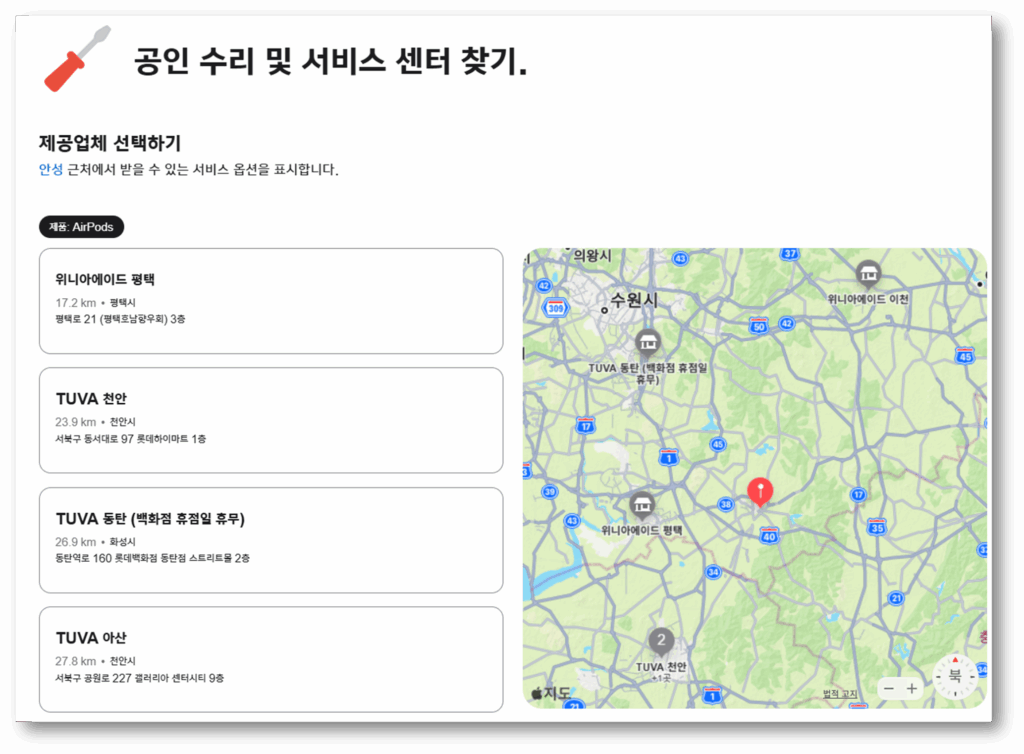
Task: Open the 법적 고지 legal link
Action: pyautogui.click(x=840, y=693)
